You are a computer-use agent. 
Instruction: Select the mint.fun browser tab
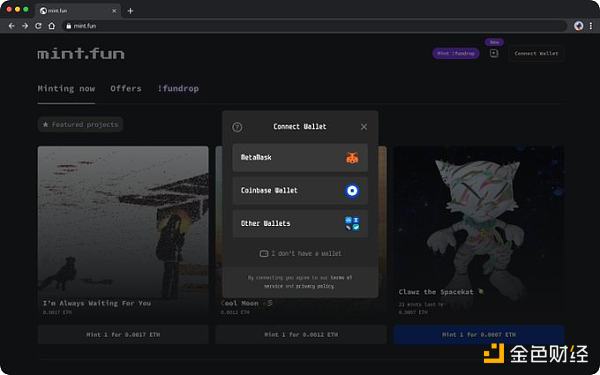click(78, 11)
